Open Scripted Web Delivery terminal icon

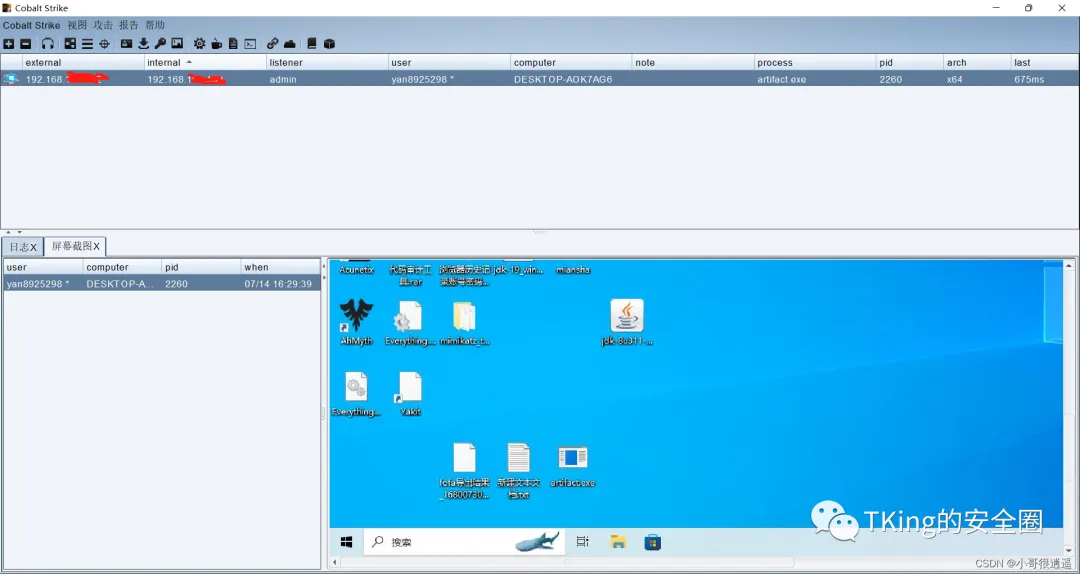click(251, 43)
